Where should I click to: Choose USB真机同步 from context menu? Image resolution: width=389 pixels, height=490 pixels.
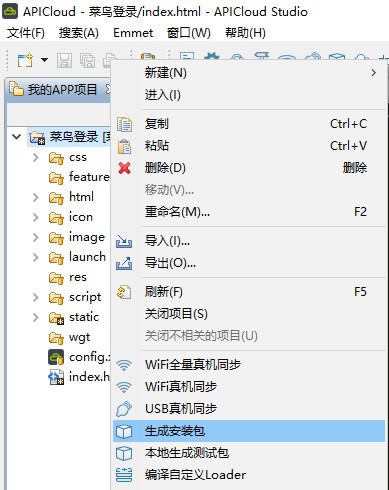click(x=249, y=409)
